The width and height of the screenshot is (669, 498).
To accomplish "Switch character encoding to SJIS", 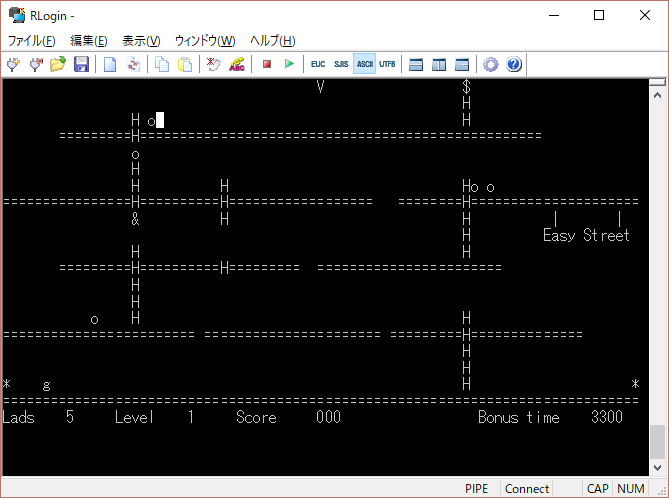I will pos(341,64).
